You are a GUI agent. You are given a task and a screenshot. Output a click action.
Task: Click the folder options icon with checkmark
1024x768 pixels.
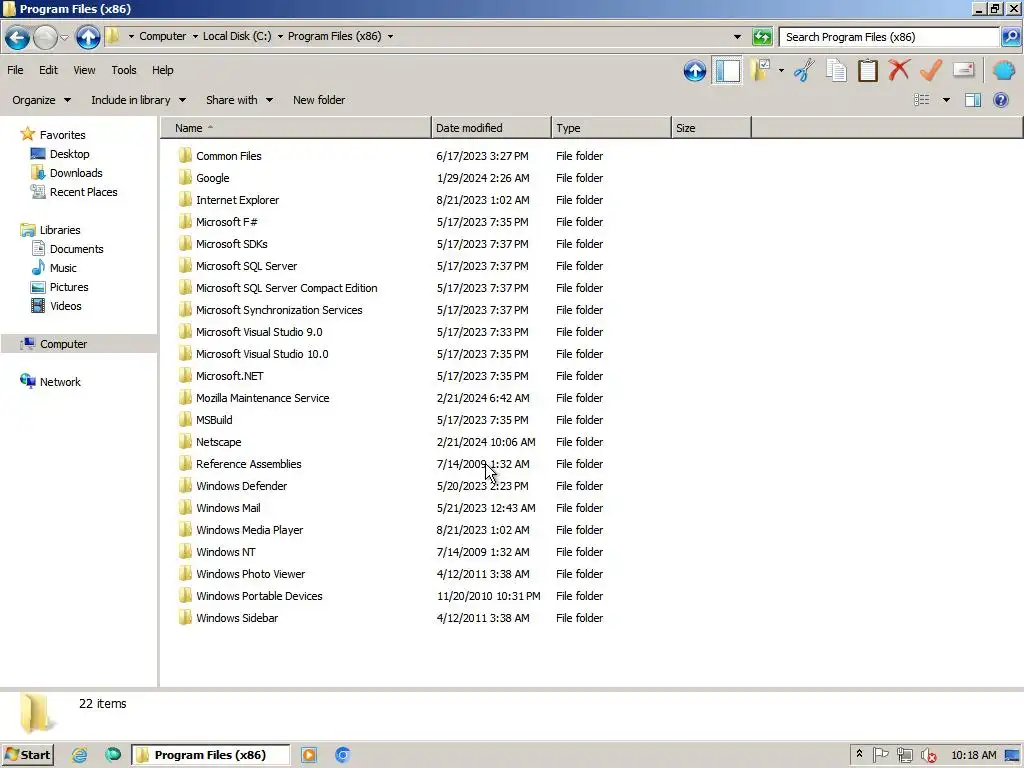(x=760, y=71)
